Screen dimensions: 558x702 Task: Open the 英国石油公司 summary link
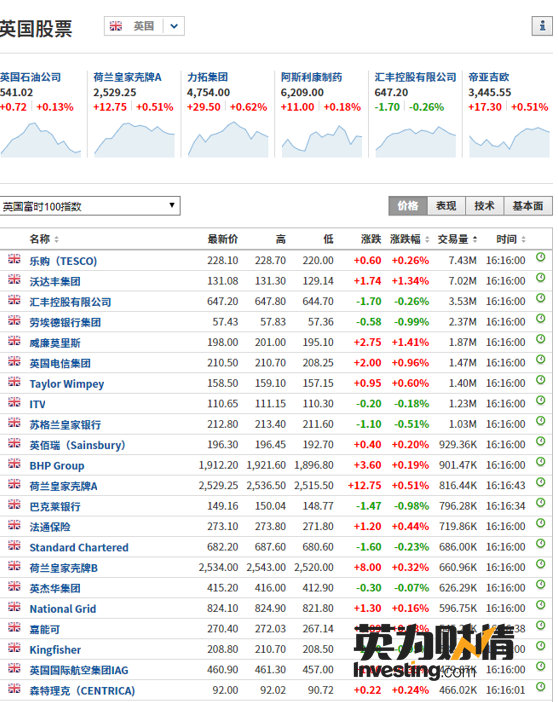coord(30,77)
